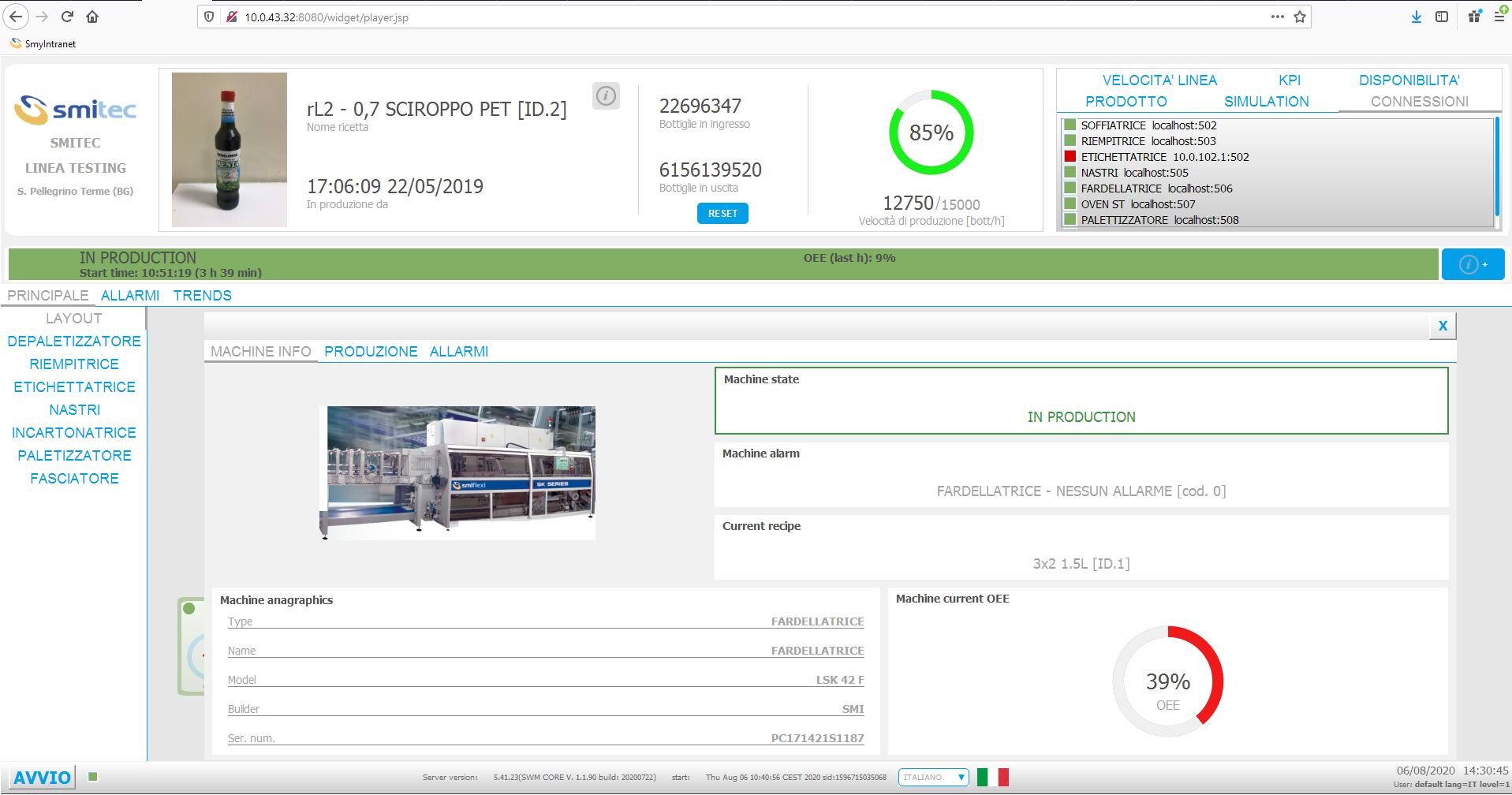Show site security shield info
Screen dimensions: 1512x795
(209, 17)
